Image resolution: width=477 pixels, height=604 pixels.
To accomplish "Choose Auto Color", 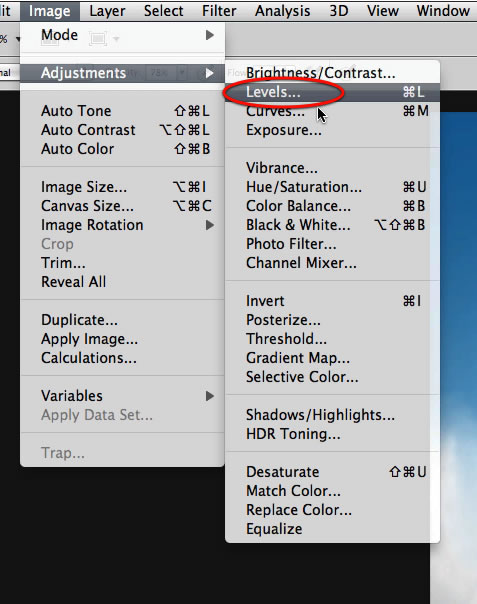I will (123, 149).
